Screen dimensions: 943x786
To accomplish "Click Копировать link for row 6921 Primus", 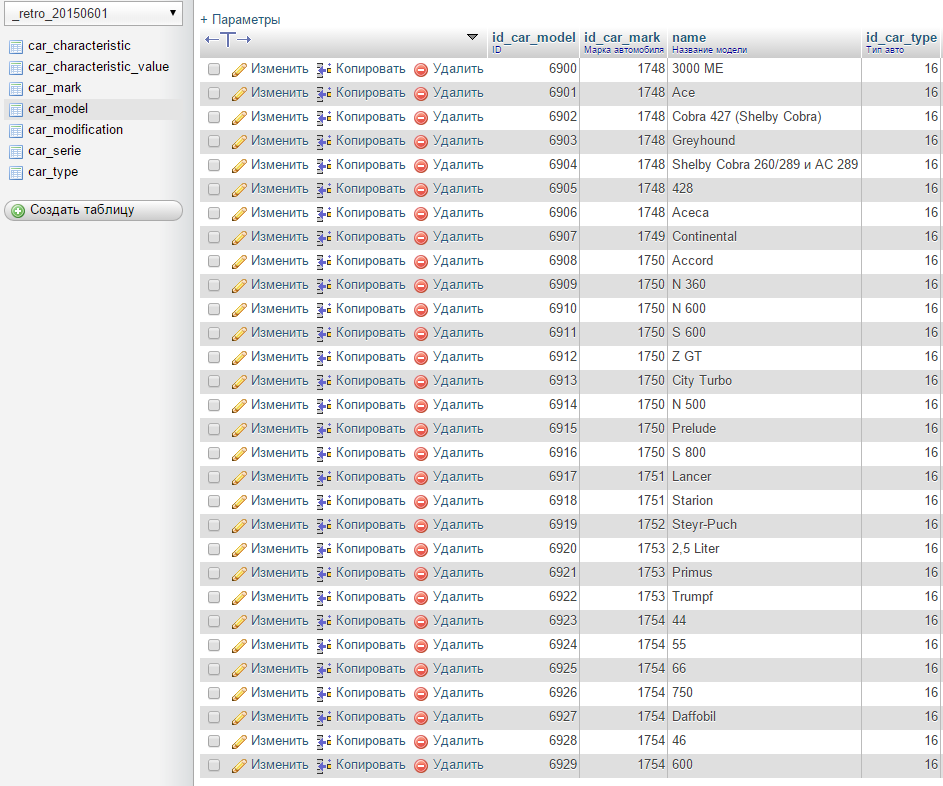I will pyautogui.click(x=370, y=573).
